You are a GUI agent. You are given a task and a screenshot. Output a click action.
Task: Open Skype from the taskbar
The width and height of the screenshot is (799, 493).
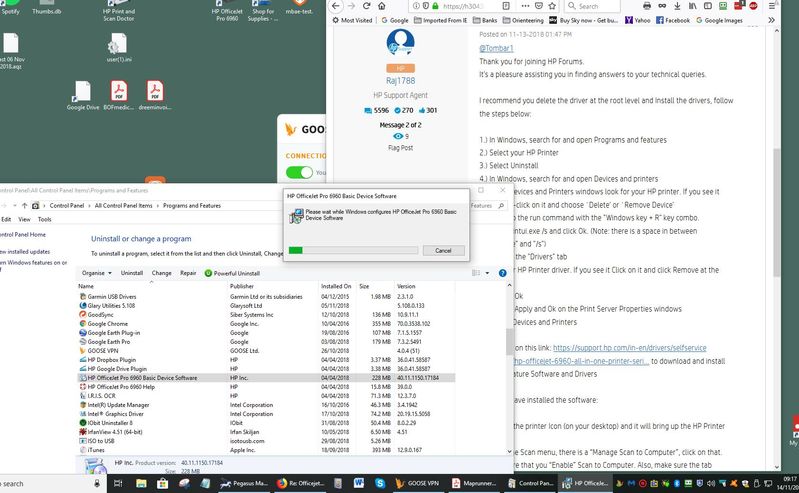click(380, 483)
